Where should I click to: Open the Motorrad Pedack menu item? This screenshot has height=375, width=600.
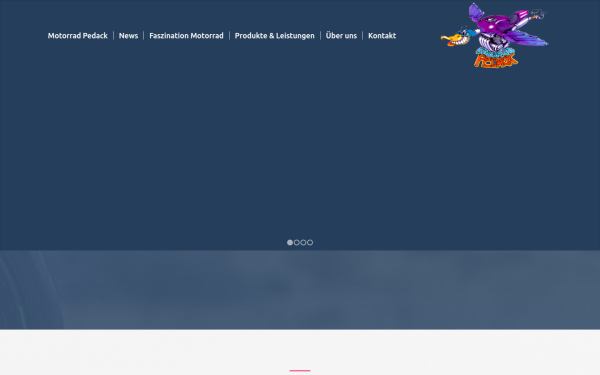coord(78,36)
